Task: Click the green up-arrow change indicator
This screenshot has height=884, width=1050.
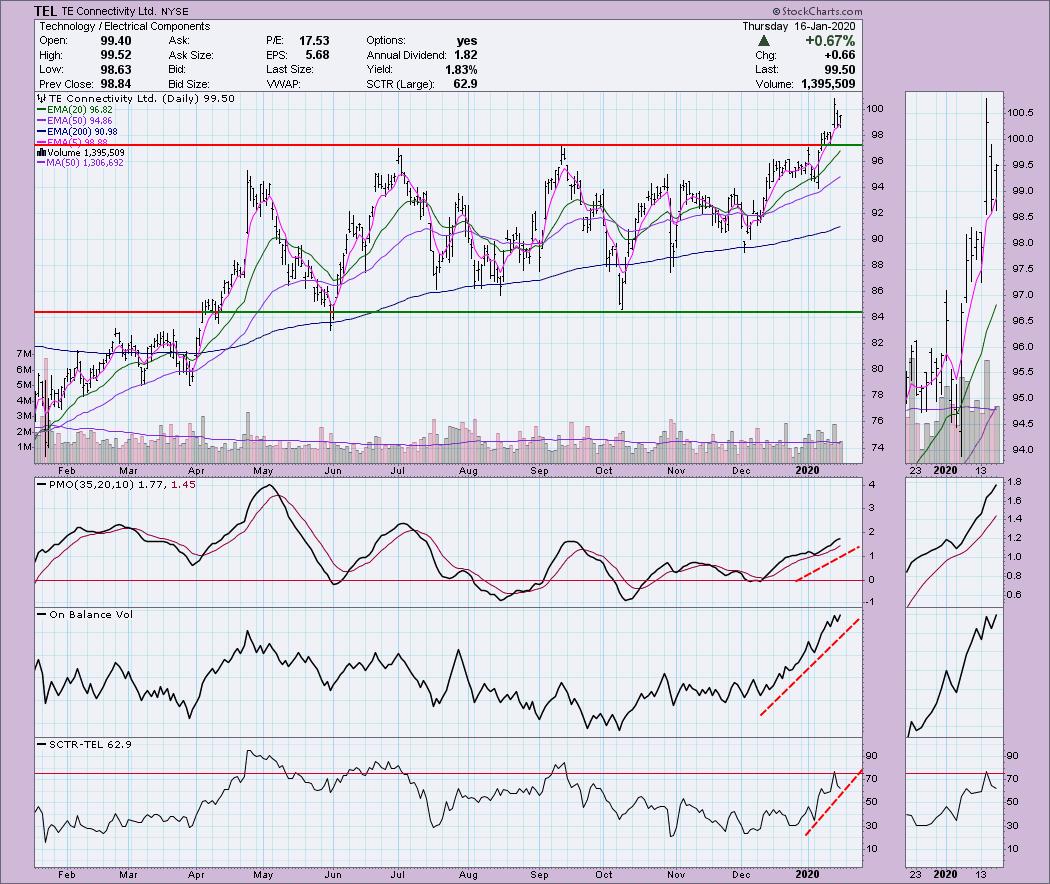Action: point(763,40)
